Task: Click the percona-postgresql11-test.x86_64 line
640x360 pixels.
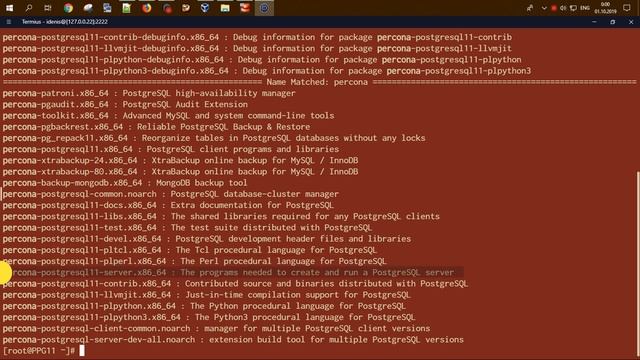Action: click(187, 228)
